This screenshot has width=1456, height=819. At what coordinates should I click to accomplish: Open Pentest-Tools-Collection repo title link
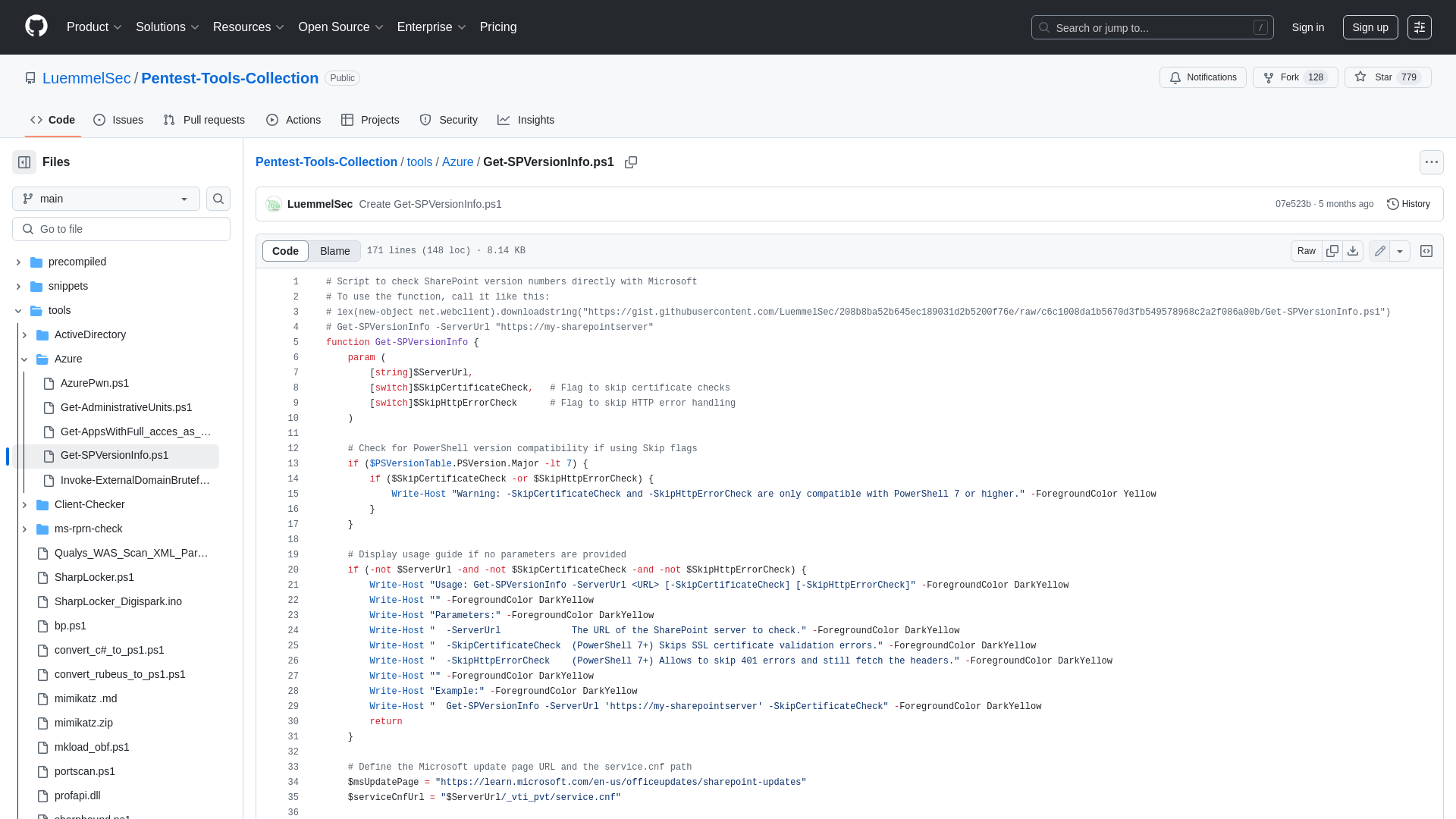(x=230, y=78)
